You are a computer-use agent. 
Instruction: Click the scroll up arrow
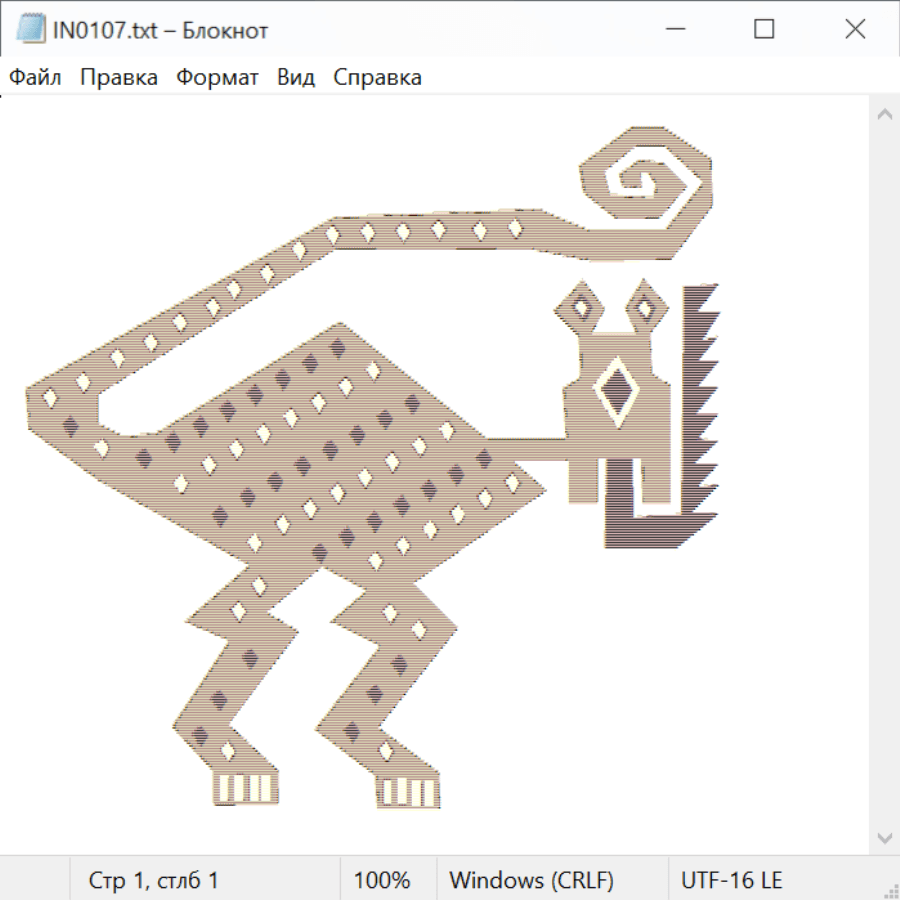884,115
